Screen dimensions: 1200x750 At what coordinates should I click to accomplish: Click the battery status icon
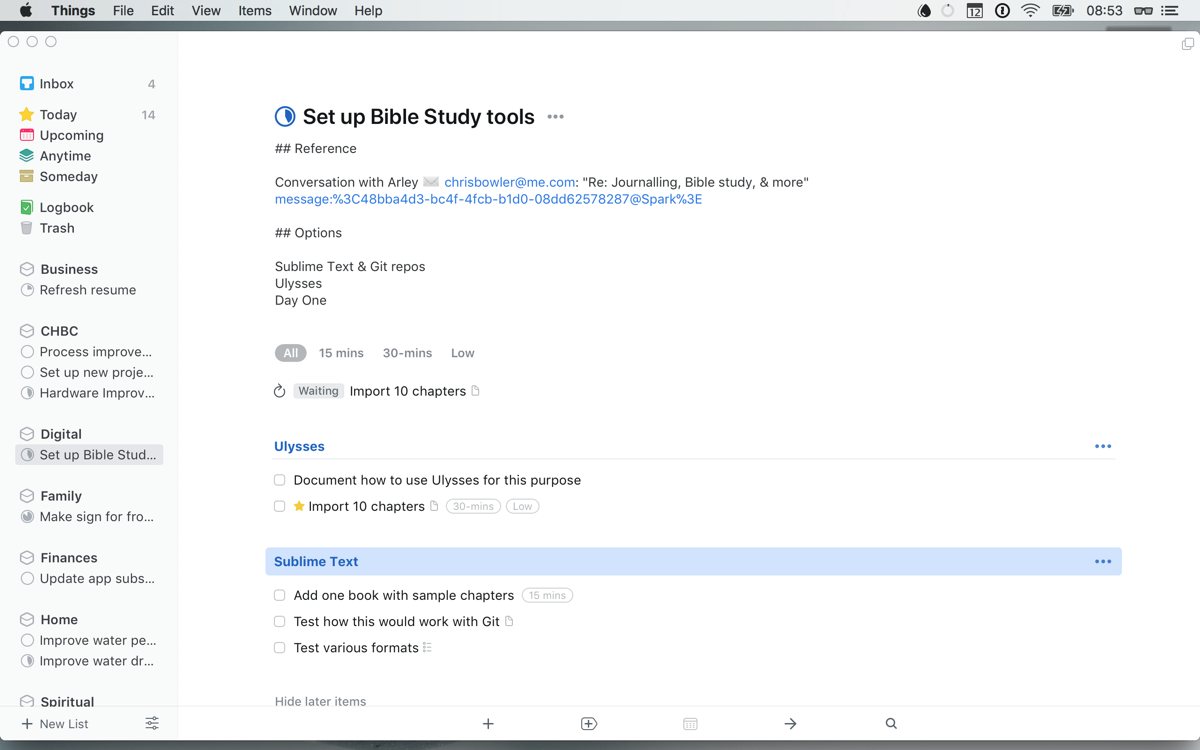pyautogui.click(x=1063, y=11)
